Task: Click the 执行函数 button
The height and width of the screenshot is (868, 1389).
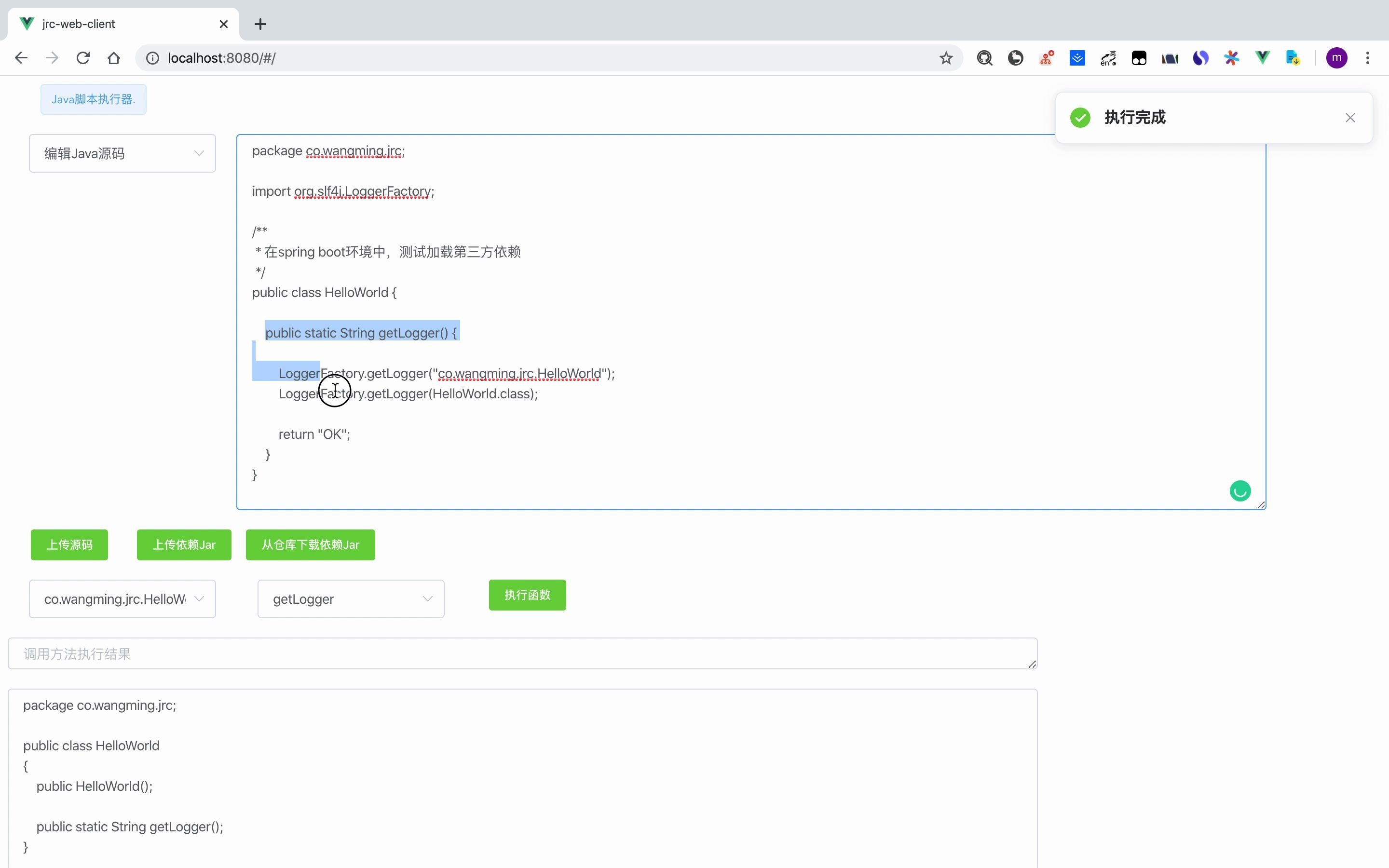Action: coord(528,595)
